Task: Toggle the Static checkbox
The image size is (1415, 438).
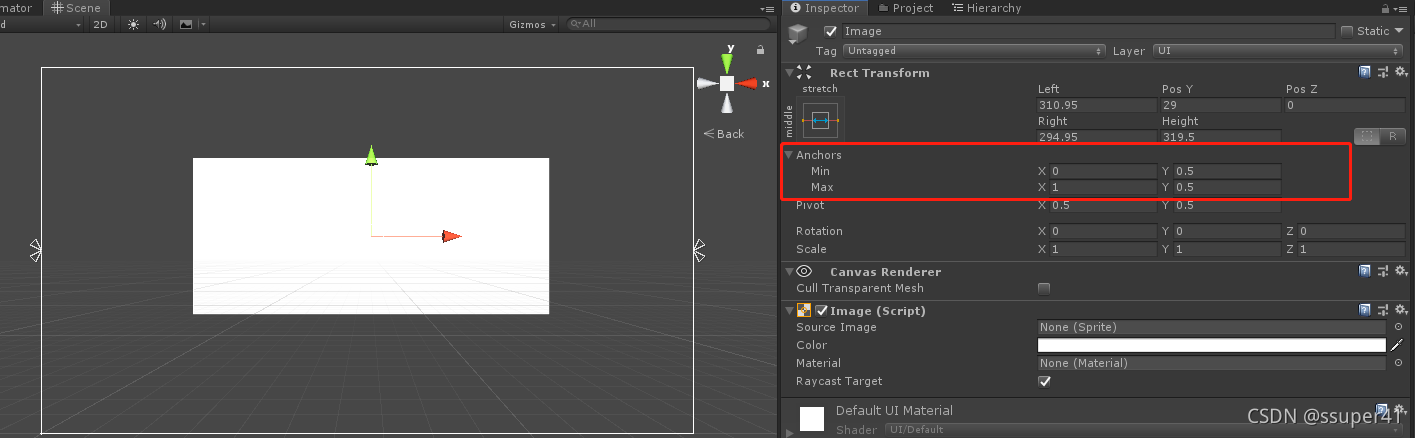Action: click(1346, 31)
